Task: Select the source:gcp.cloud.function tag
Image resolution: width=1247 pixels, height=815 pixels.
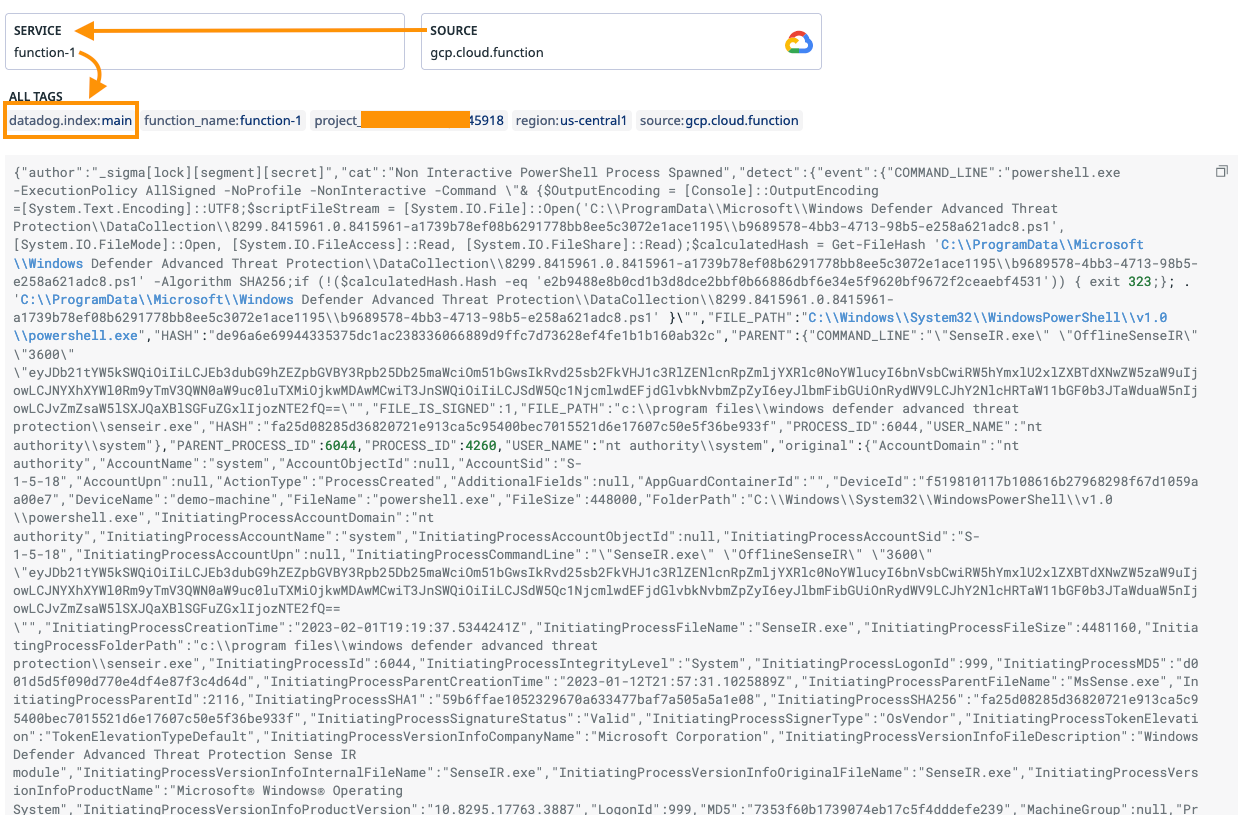Action: pos(719,120)
